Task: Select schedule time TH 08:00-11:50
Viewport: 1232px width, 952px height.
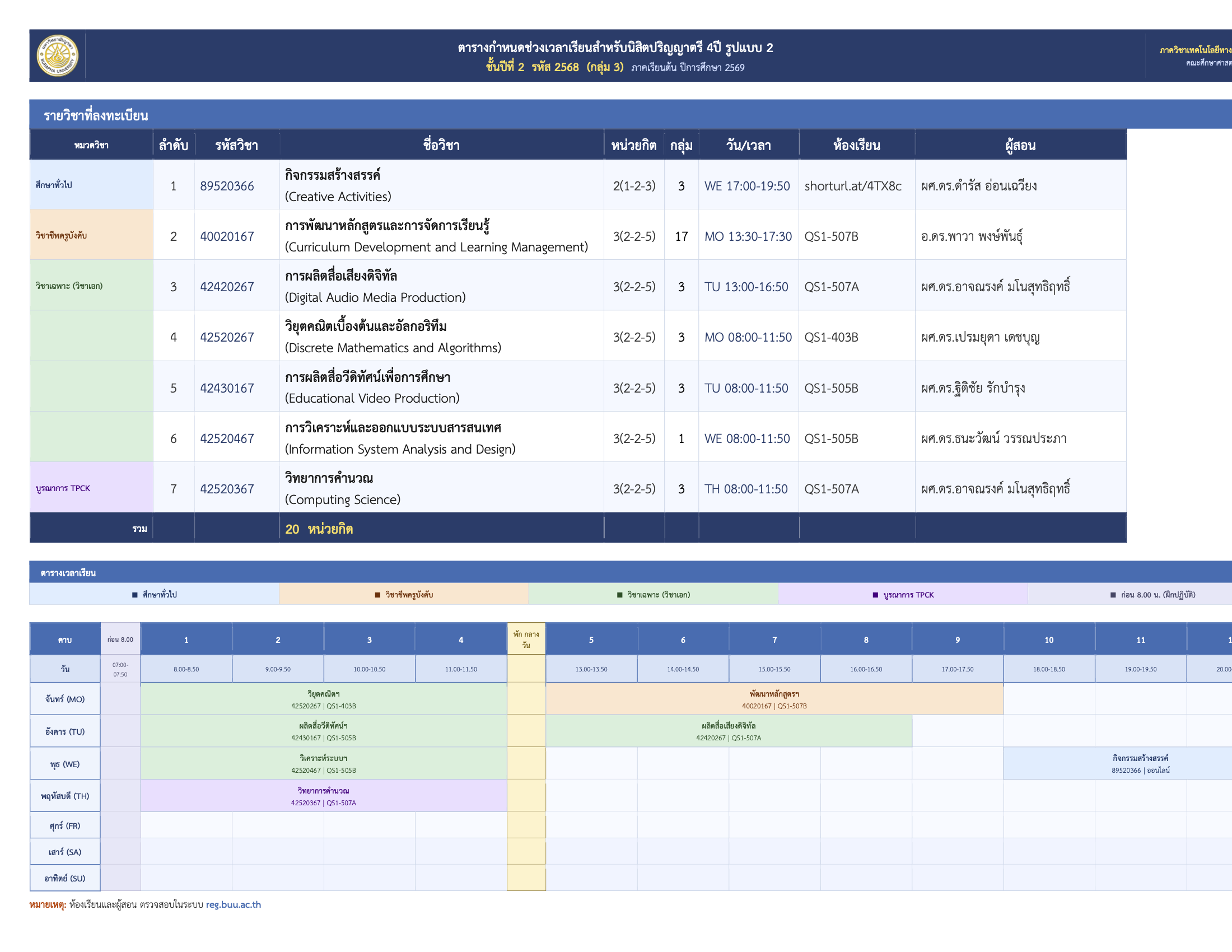Action: [x=745, y=488]
